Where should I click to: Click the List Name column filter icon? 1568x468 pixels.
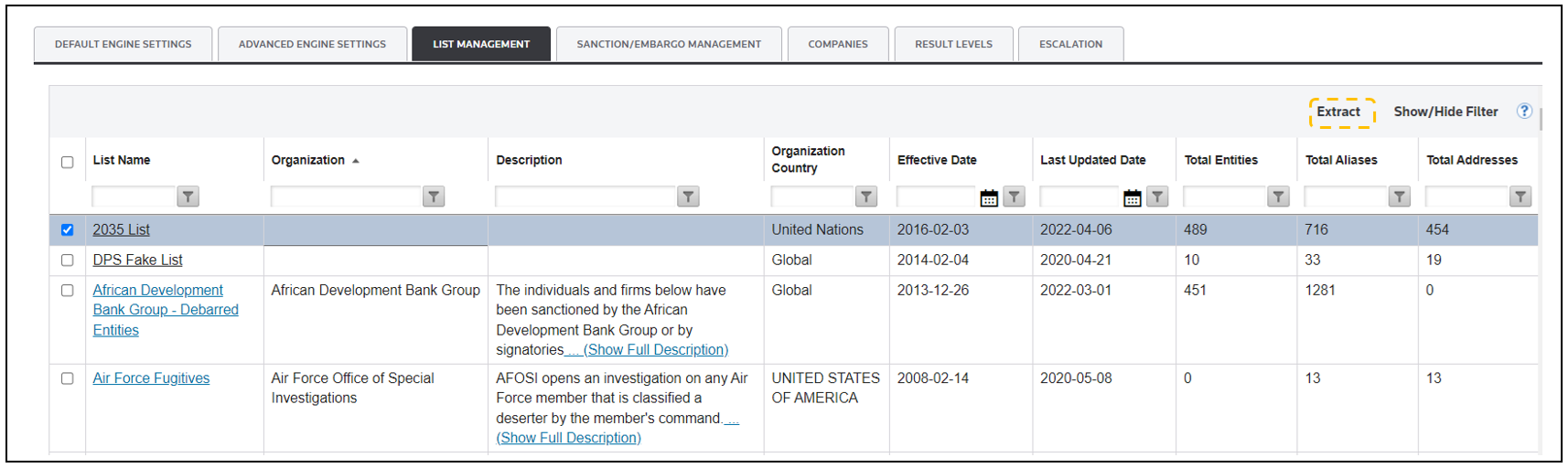188,197
